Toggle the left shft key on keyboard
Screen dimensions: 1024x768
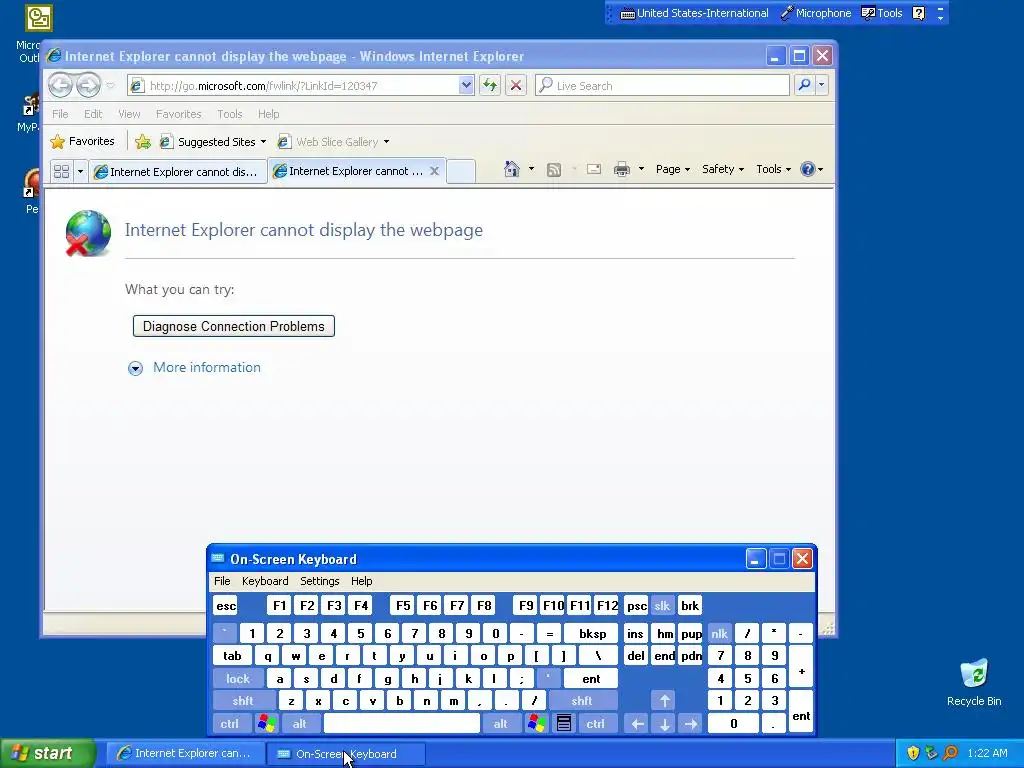click(x=243, y=701)
